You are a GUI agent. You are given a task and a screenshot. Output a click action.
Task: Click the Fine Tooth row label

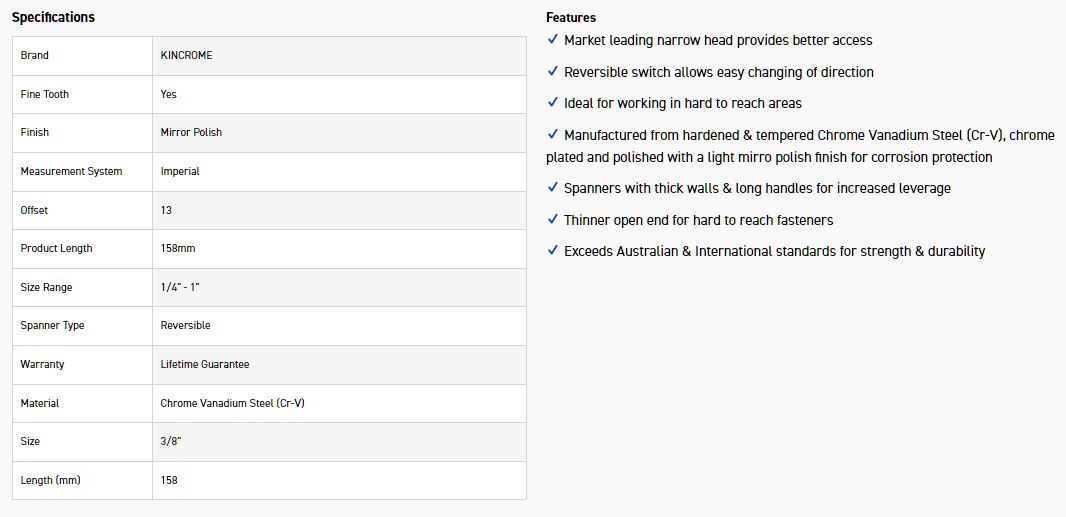[x=45, y=94]
